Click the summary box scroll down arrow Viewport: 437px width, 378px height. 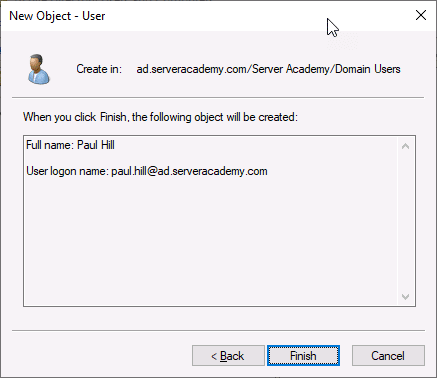406,296
